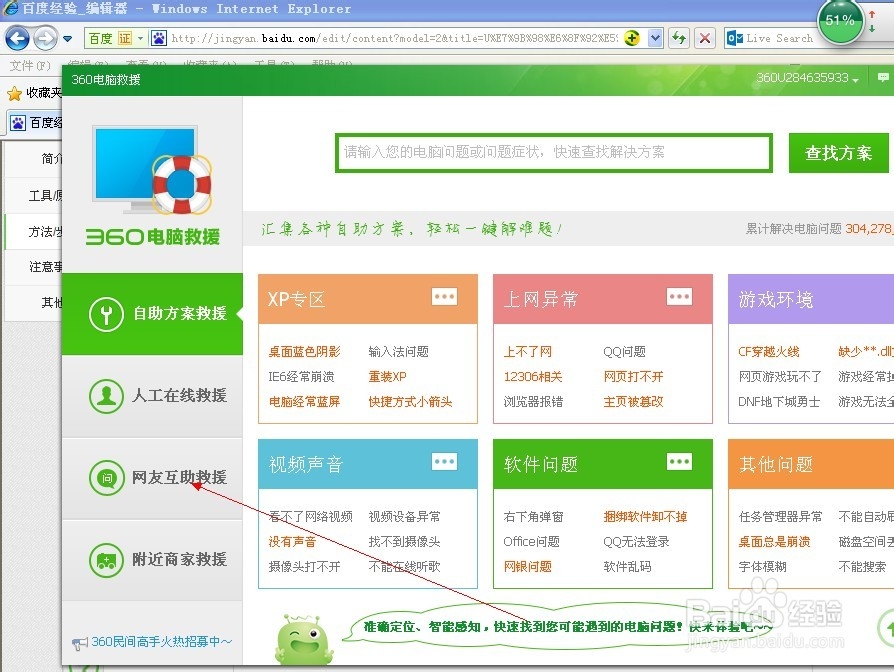Image resolution: width=894 pixels, height=672 pixels.
Task: Open QQ无法登录 solution link
Action: (636, 542)
